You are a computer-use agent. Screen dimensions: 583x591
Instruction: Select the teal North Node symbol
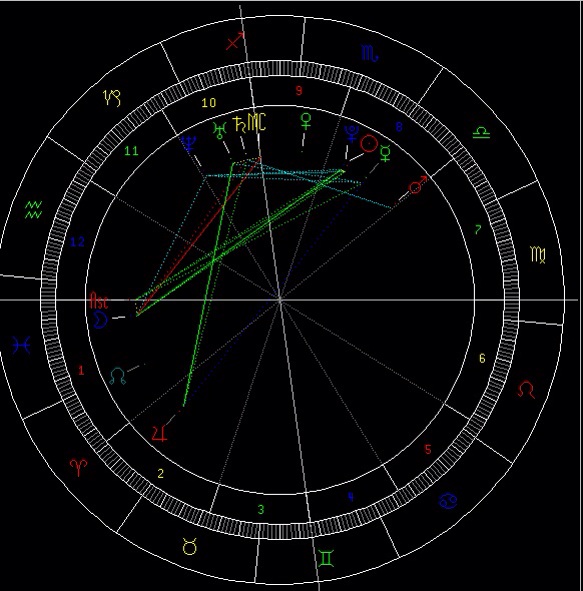coord(118,376)
